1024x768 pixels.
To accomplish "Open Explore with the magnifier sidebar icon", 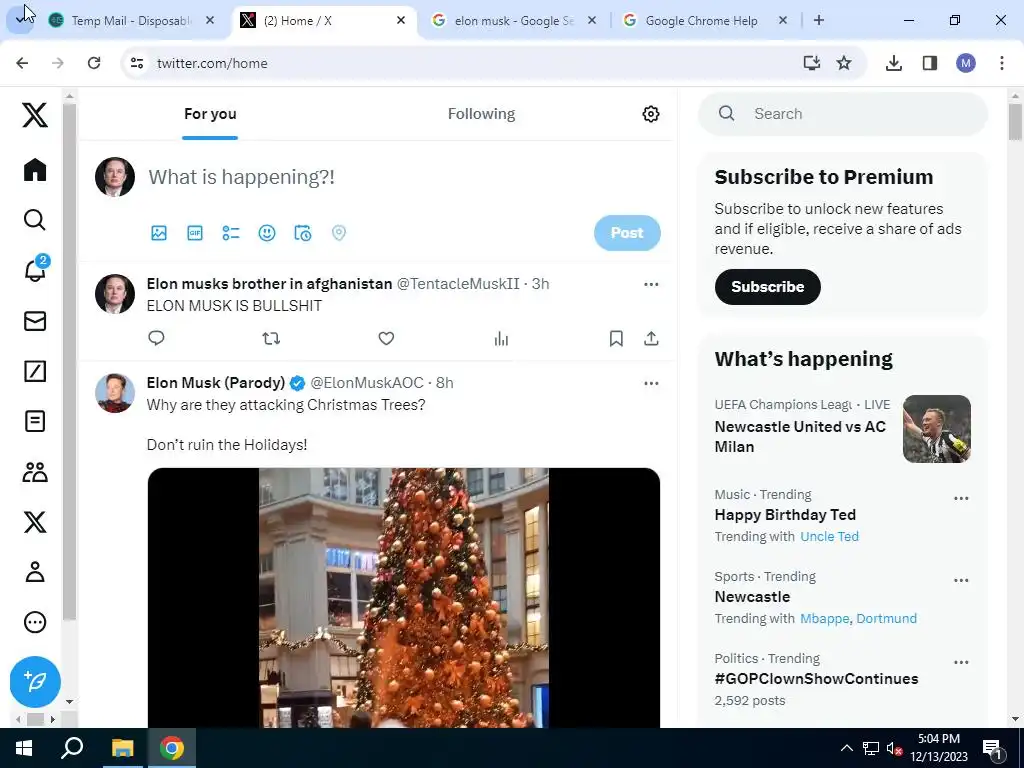I will [x=35, y=220].
